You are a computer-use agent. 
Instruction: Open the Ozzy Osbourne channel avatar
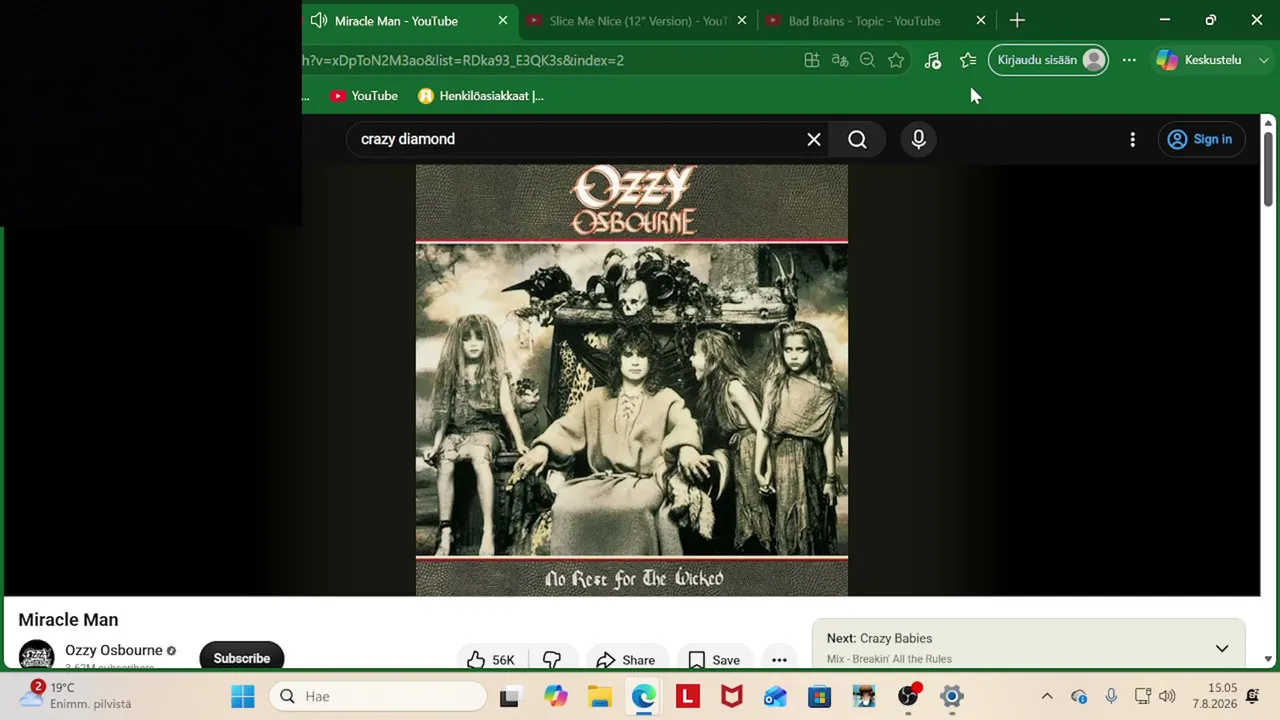[36, 655]
